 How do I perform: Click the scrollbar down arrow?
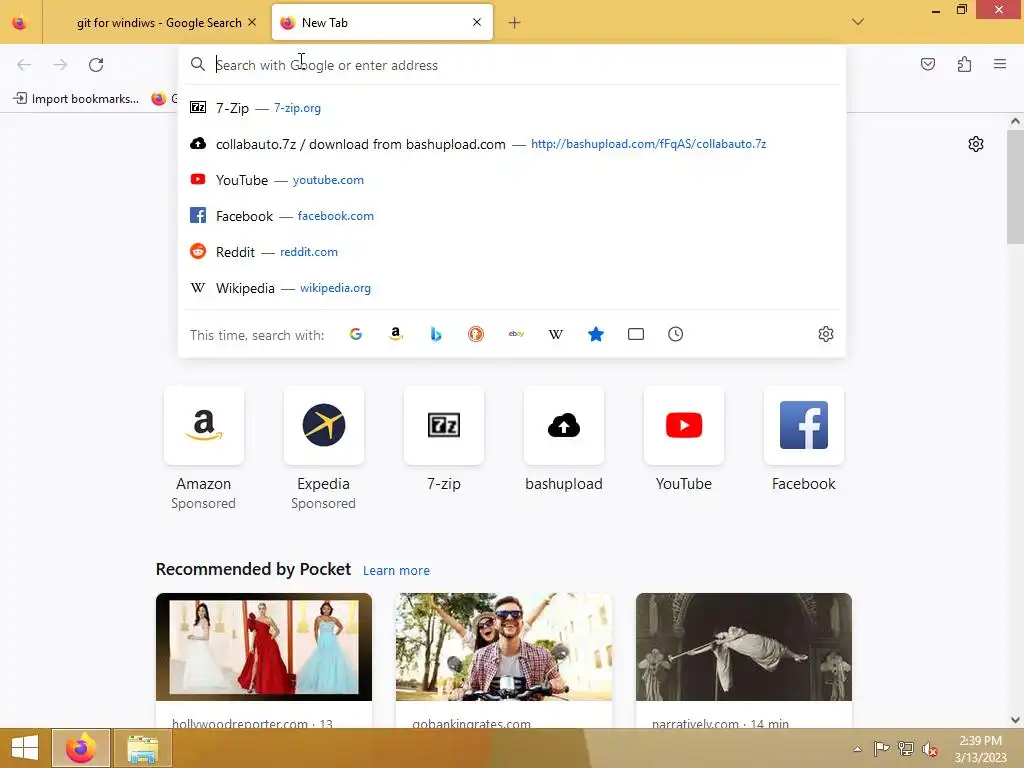(1015, 720)
